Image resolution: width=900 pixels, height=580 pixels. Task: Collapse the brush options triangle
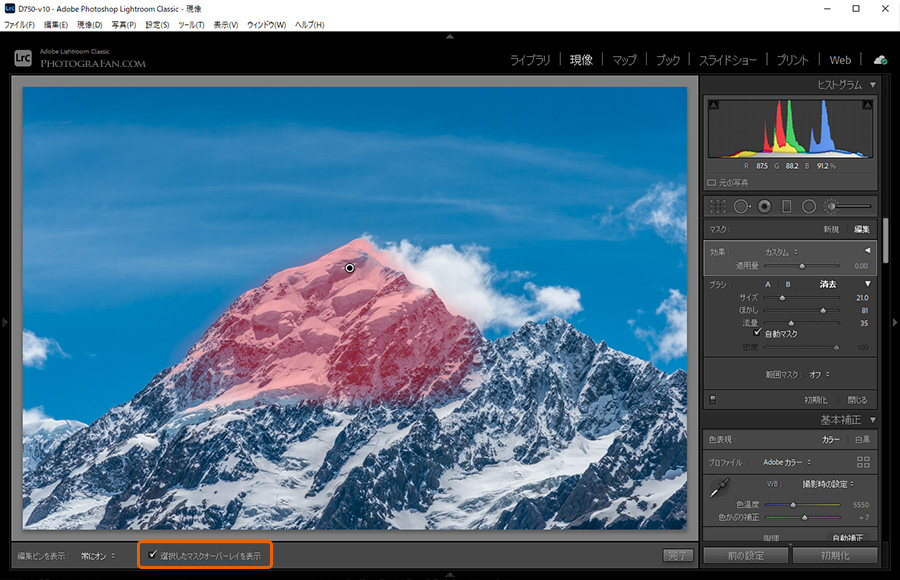(868, 284)
